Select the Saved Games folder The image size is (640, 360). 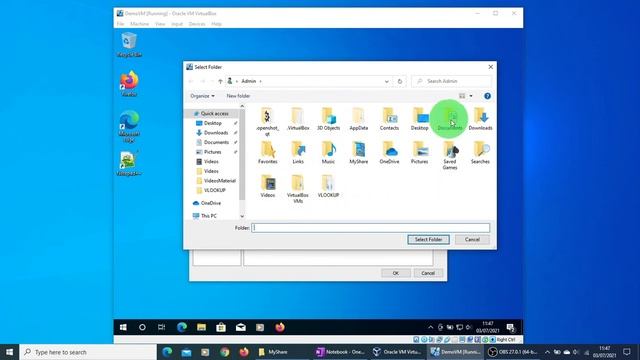450,156
